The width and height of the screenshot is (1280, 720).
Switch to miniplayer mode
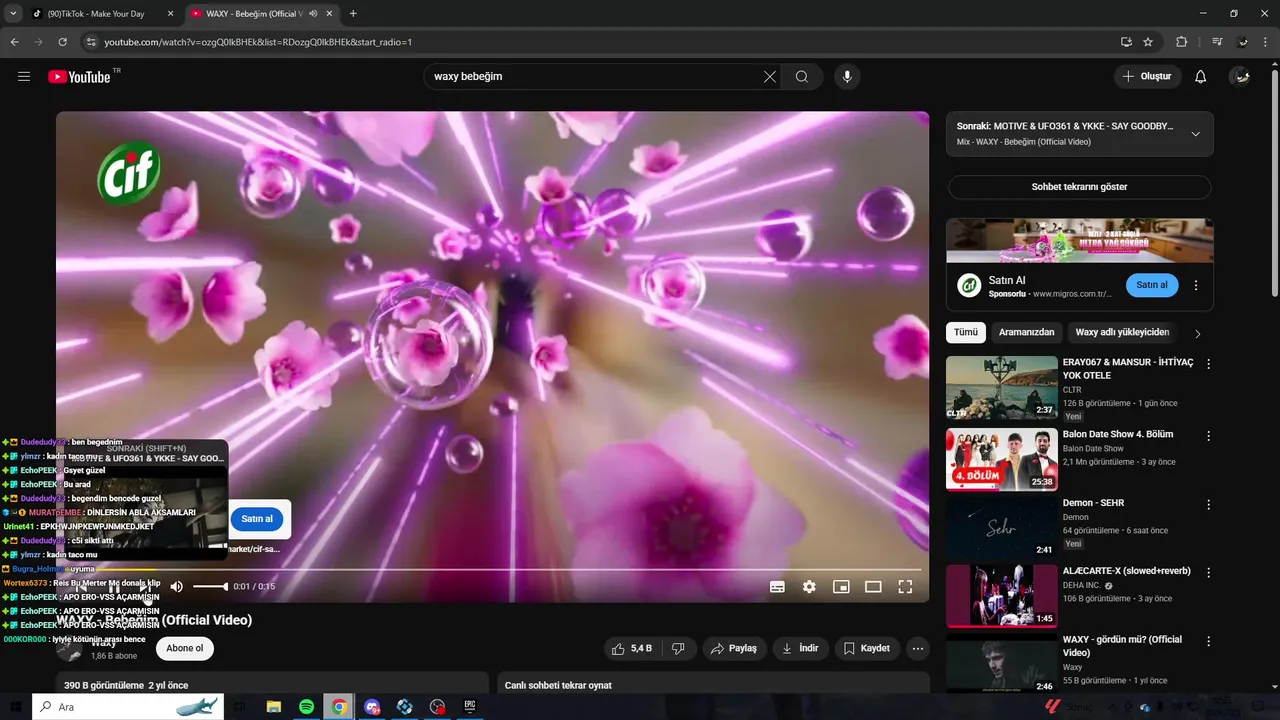click(x=841, y=587)
